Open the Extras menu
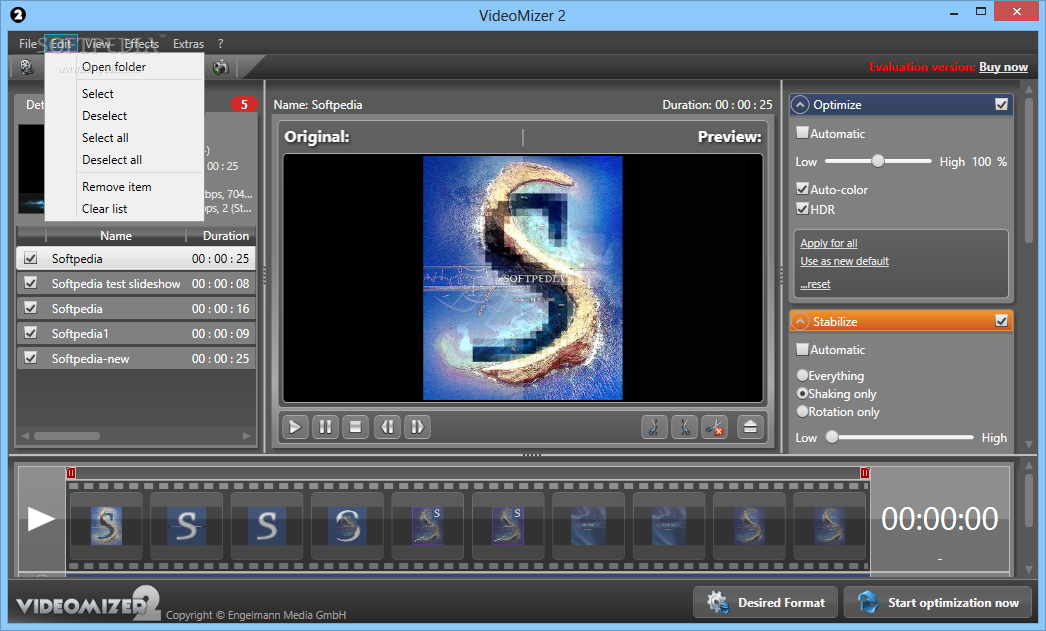1046x631 pixels. [x=188, y=44]
